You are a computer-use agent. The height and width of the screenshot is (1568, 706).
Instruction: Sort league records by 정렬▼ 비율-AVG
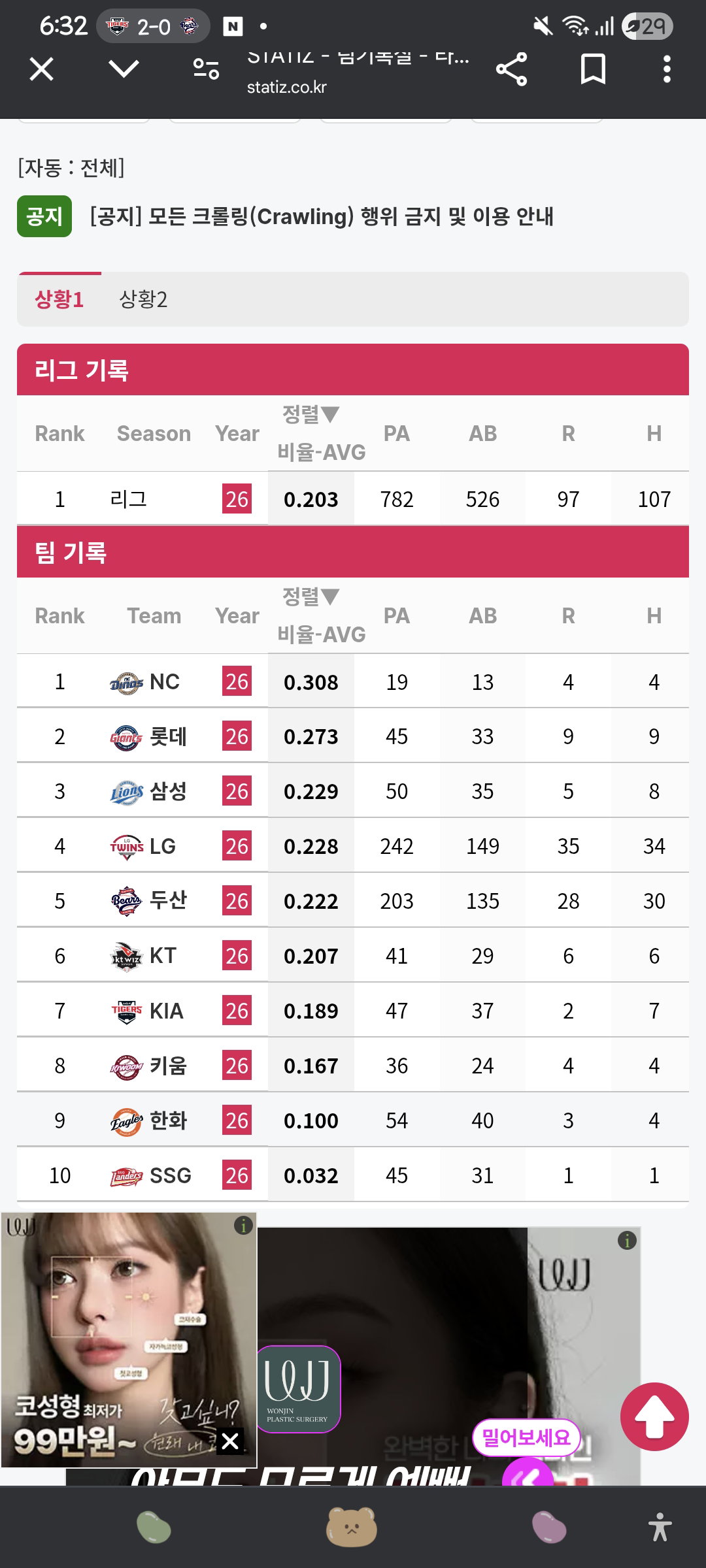tap(320, 433)
